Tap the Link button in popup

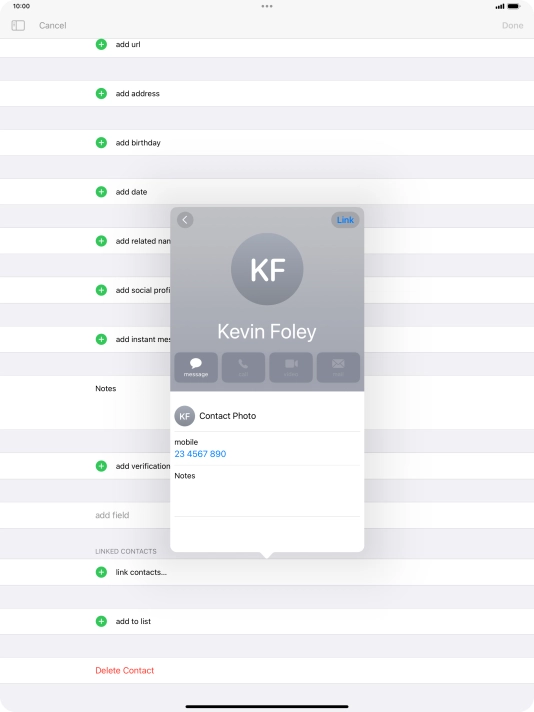(345, 220)
